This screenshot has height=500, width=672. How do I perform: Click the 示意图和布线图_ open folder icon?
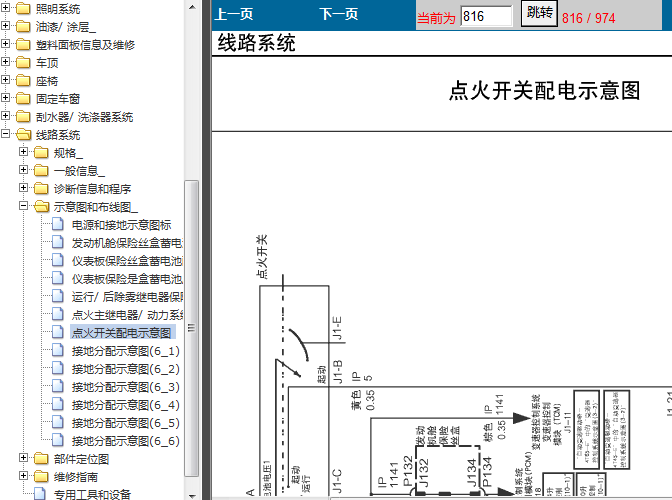(42, 207)
